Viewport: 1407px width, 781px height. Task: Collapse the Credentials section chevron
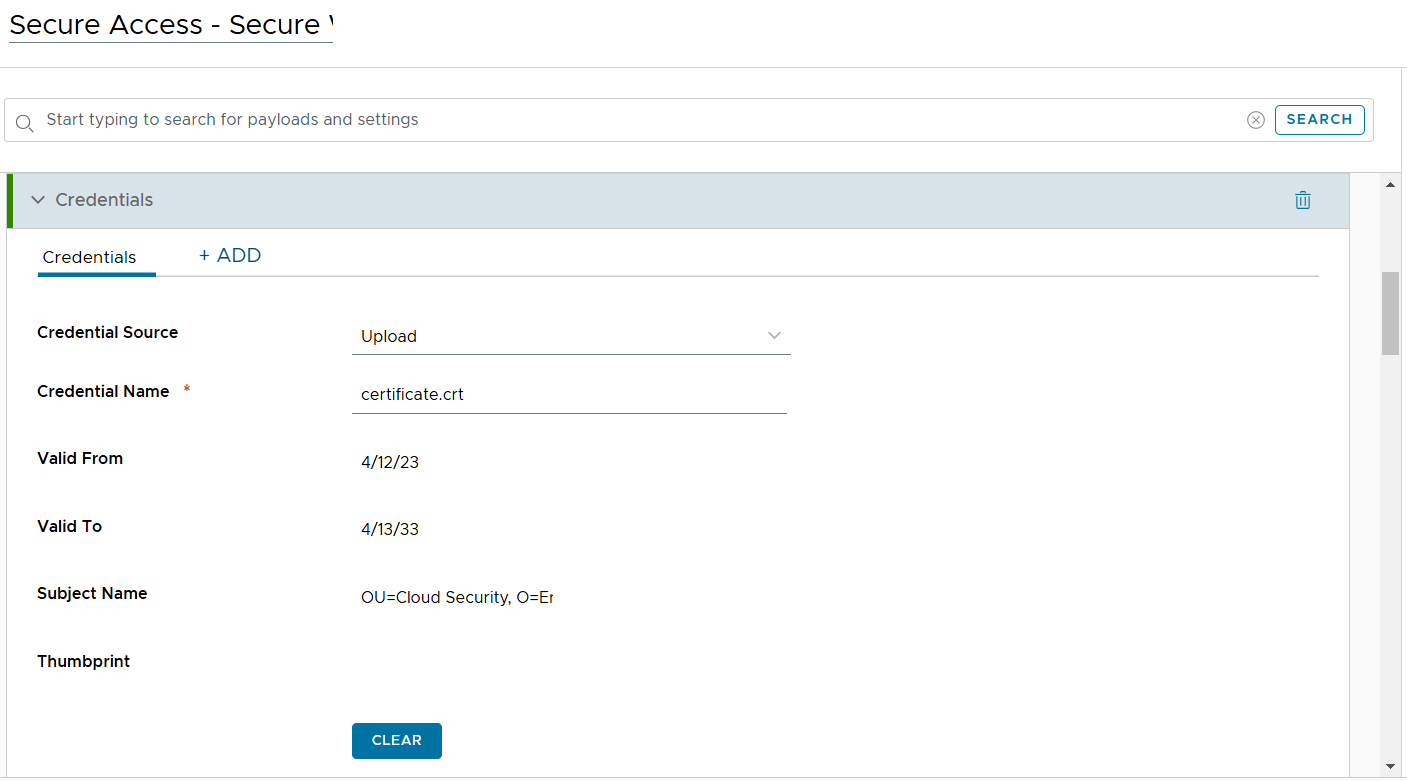point(38,200)
